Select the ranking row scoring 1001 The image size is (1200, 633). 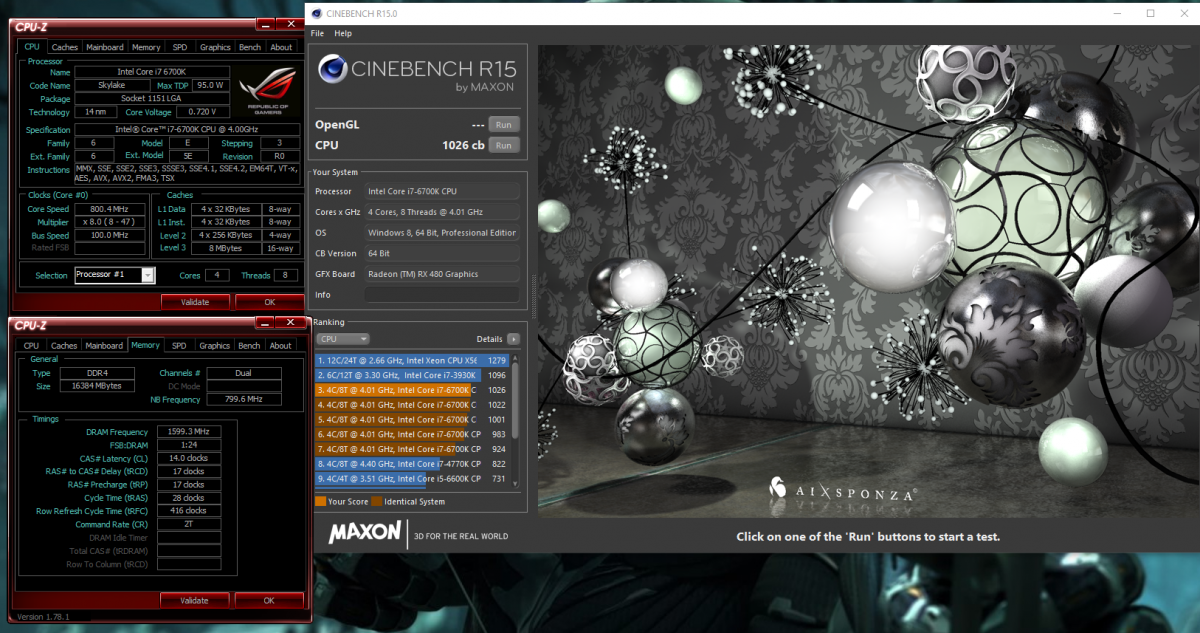411,420
